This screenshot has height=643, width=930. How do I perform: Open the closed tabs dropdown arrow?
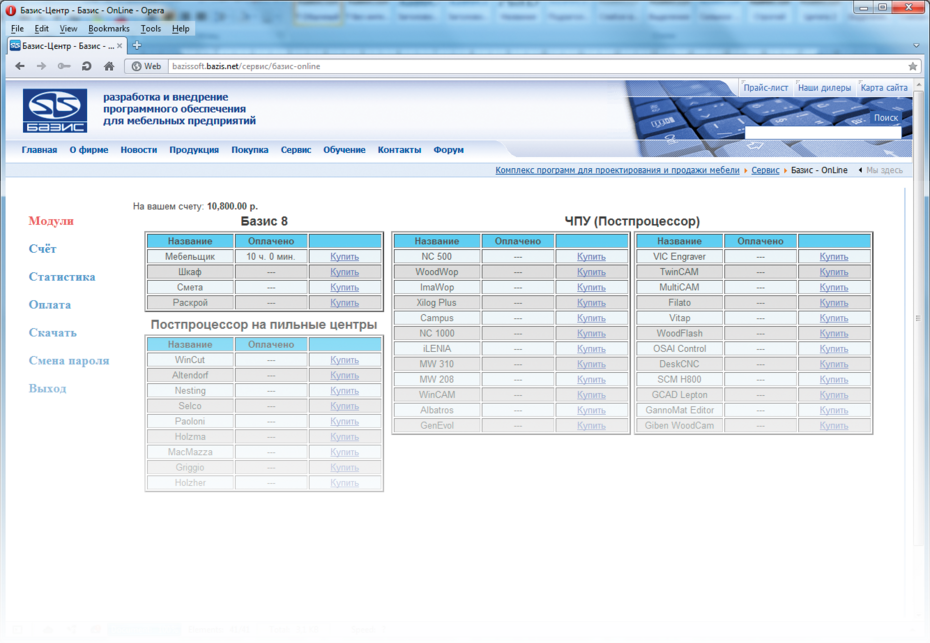916,46
